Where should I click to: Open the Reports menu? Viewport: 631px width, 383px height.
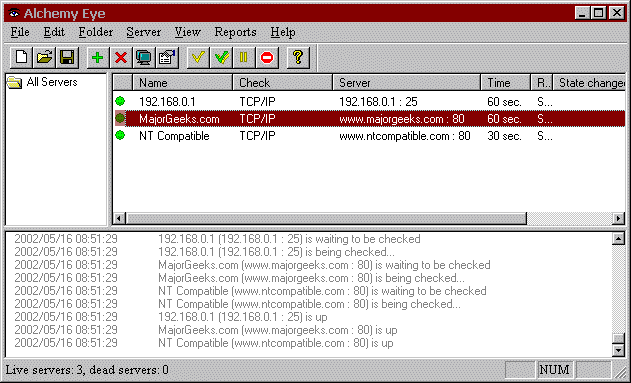pyautogui.click(x=235, y=32)
